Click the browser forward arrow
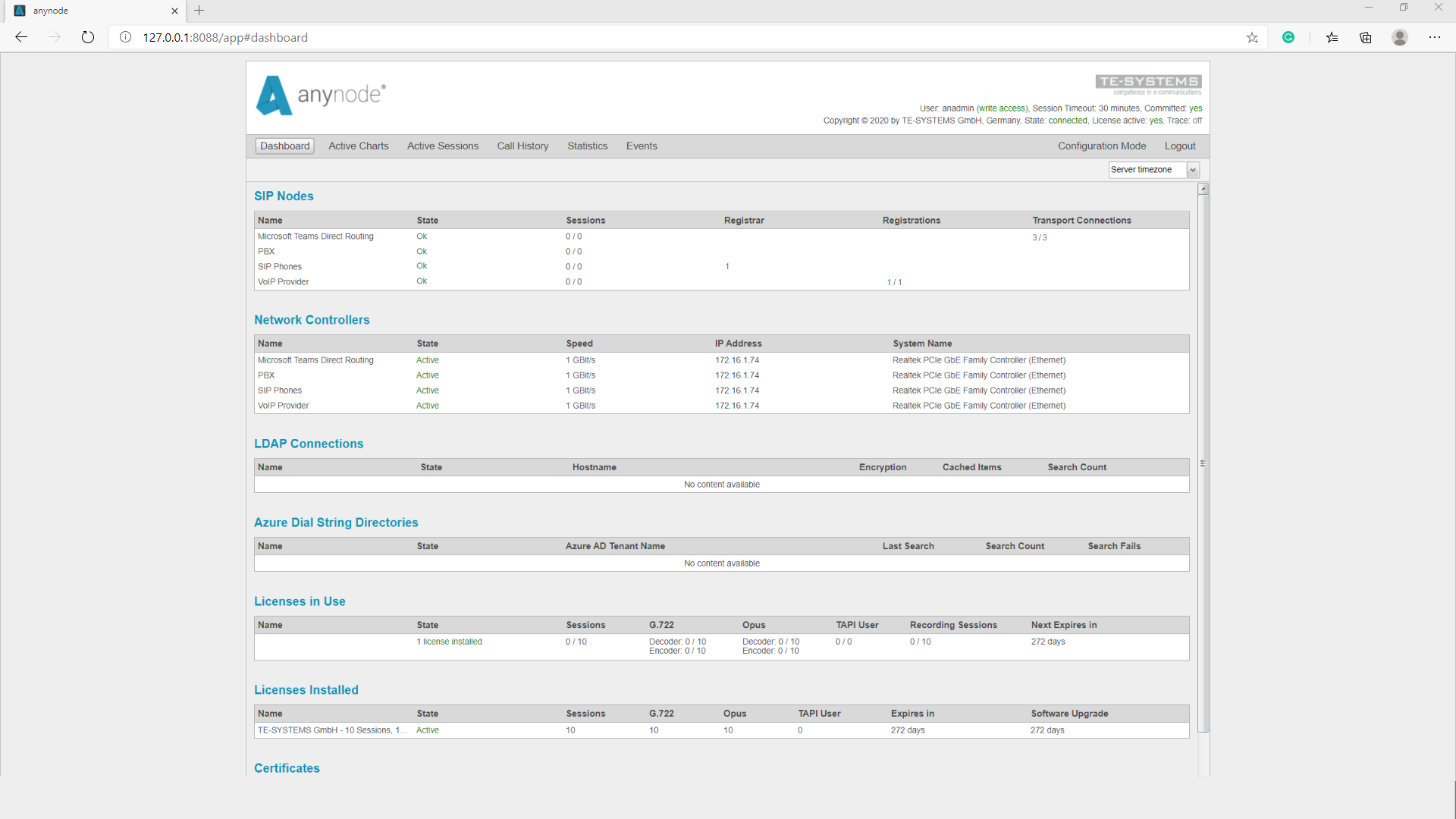Viewport: 1456px width, 819px height. tap(55, 37)
